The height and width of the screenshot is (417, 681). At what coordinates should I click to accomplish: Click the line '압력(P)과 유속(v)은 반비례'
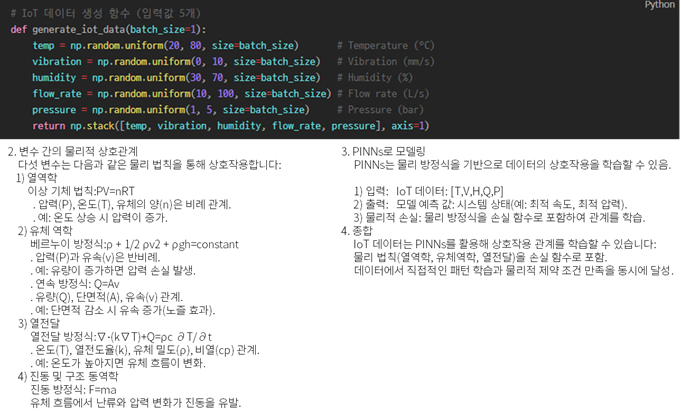pos(96,257)
